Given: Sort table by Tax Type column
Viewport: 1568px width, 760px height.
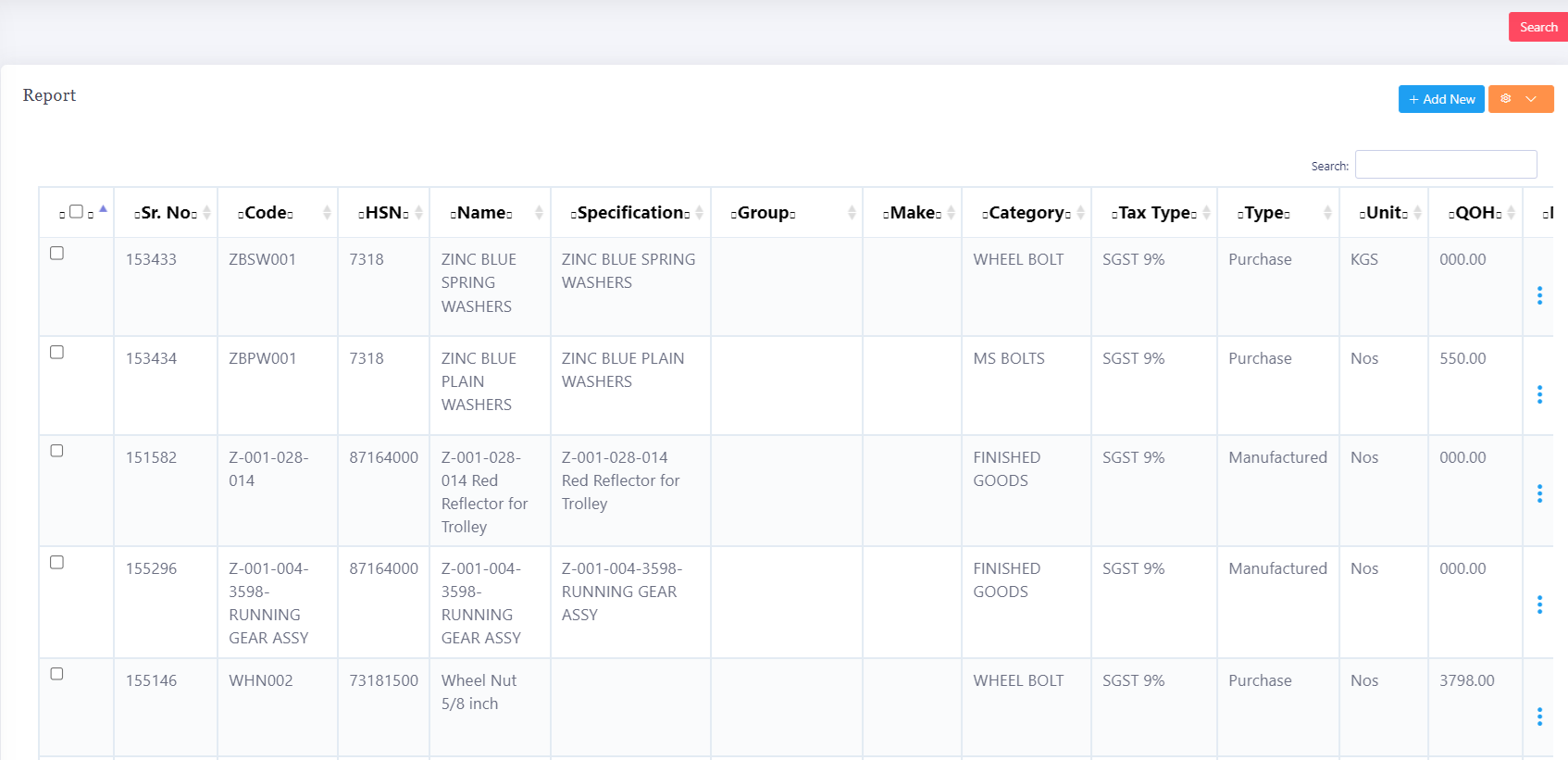Looking at the screenshot, I should 1154,213.
